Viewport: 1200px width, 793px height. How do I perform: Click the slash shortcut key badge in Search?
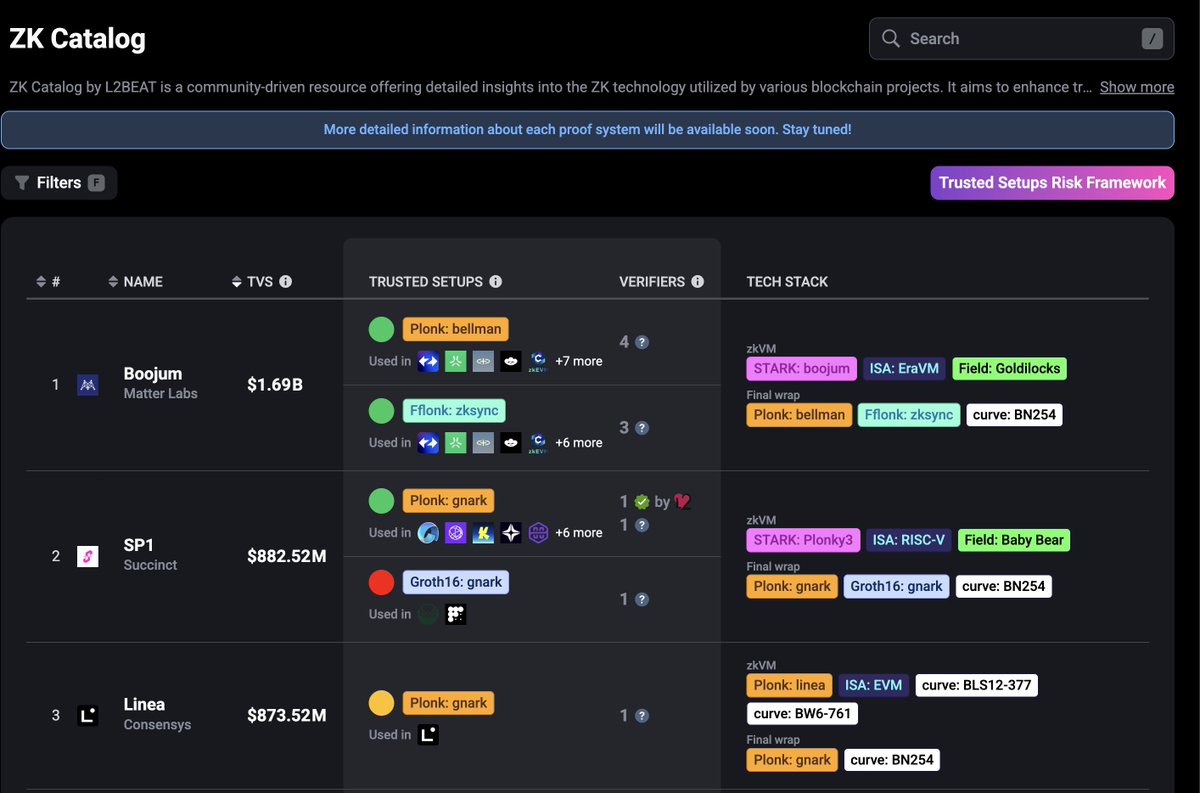[1153, 39]
